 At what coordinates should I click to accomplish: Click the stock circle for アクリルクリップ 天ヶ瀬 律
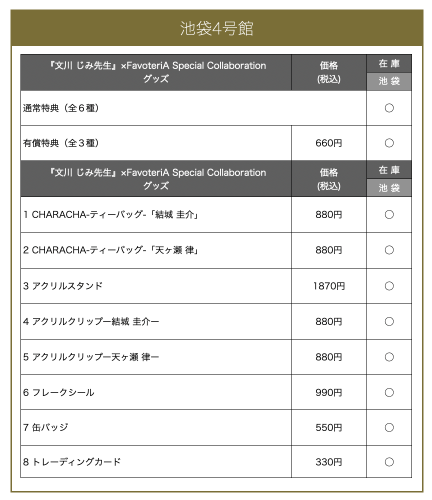pyautogui.click(x=389, y=357)
